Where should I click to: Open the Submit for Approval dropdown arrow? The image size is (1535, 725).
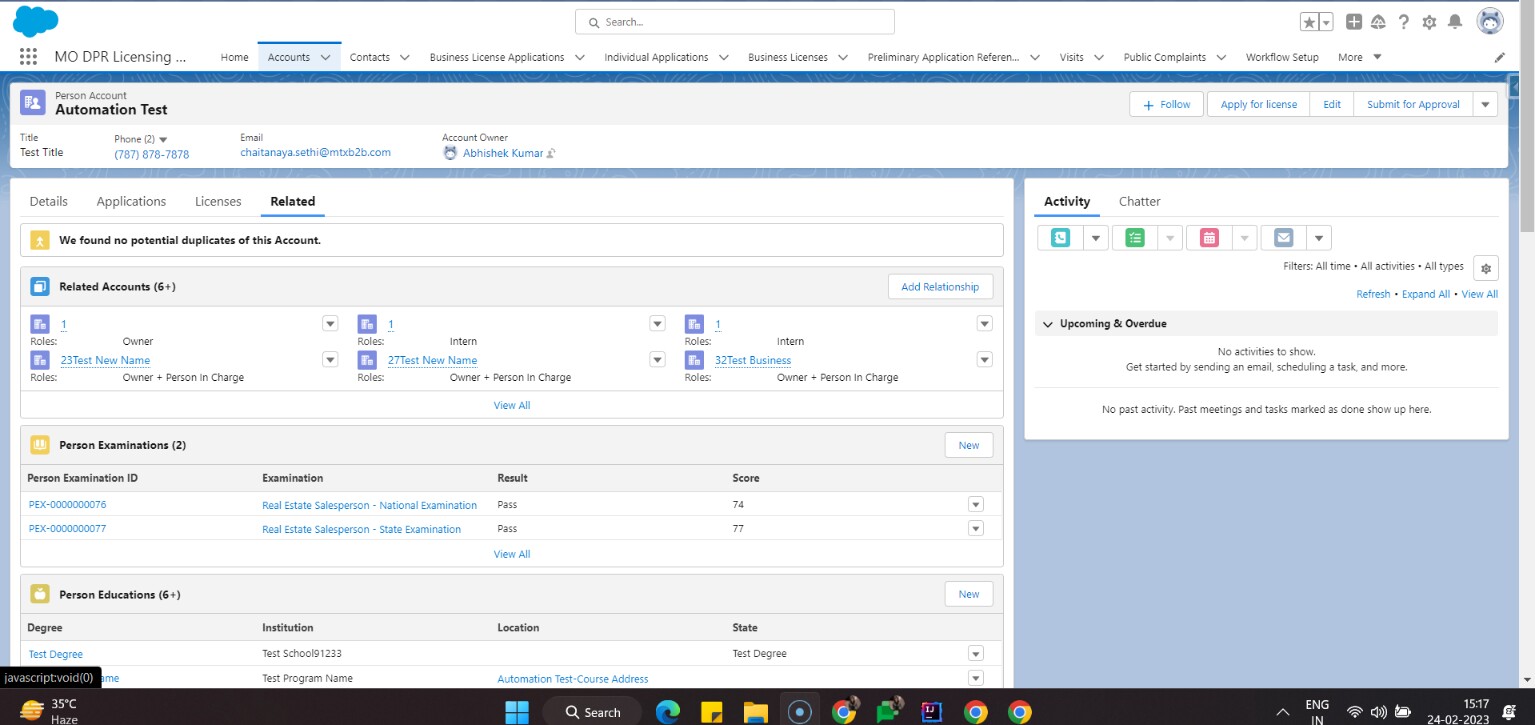point(1485,103)
